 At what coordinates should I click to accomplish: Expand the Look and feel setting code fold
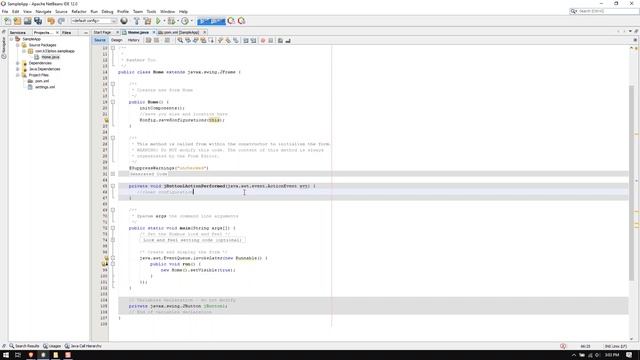coord(113,240)
